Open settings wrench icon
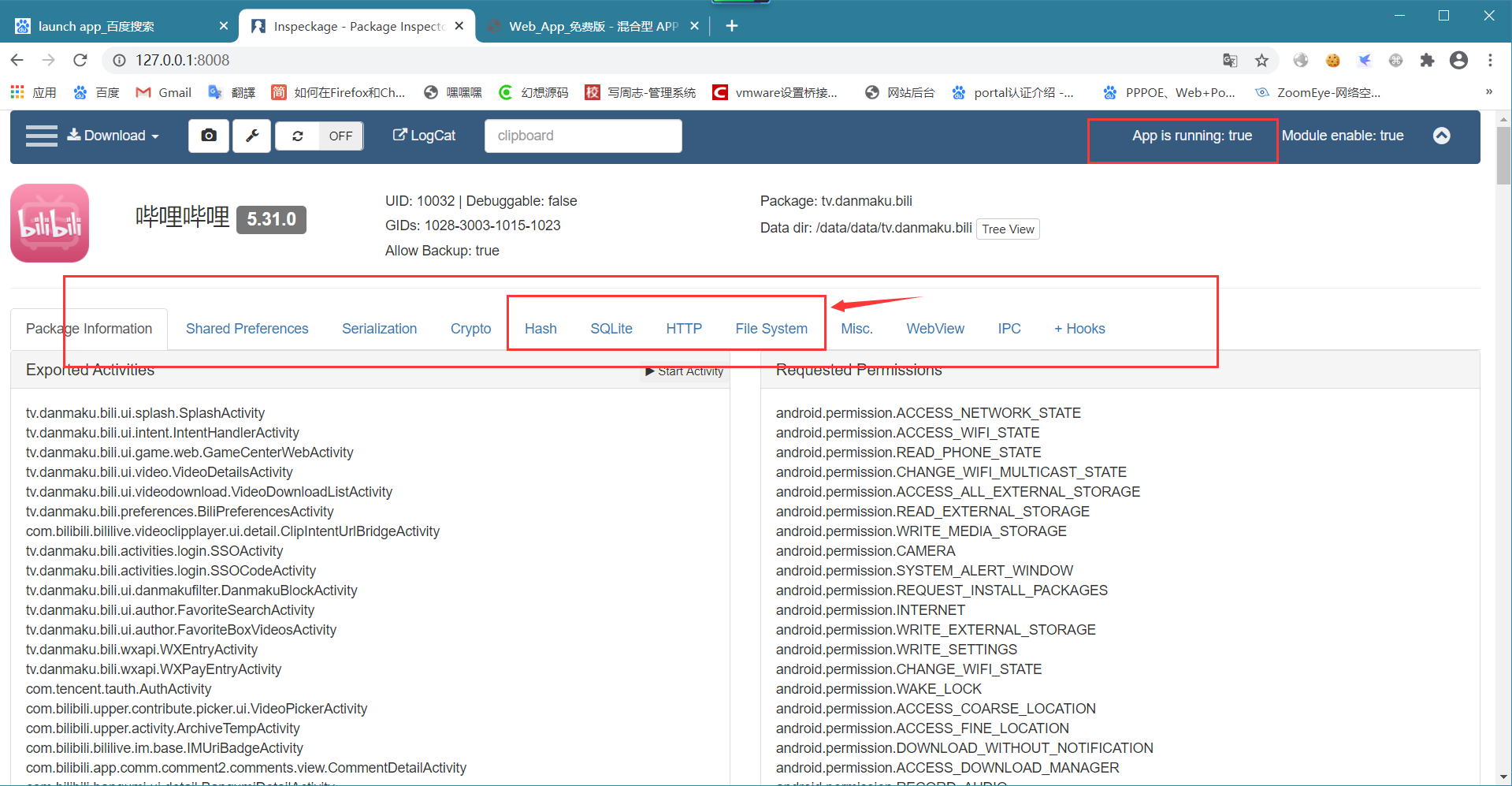Viewport: 1512px width, 786px height. tap(252, 136)
